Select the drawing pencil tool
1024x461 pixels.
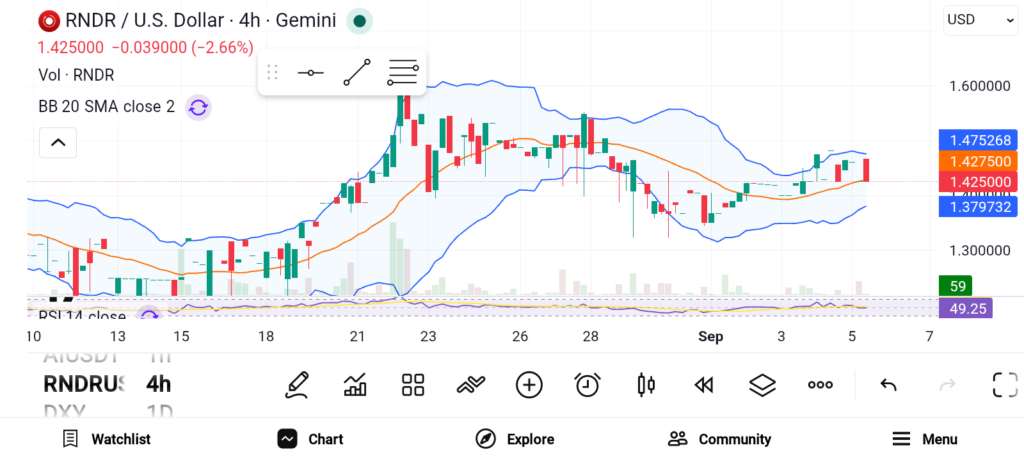tap(296, 385)
